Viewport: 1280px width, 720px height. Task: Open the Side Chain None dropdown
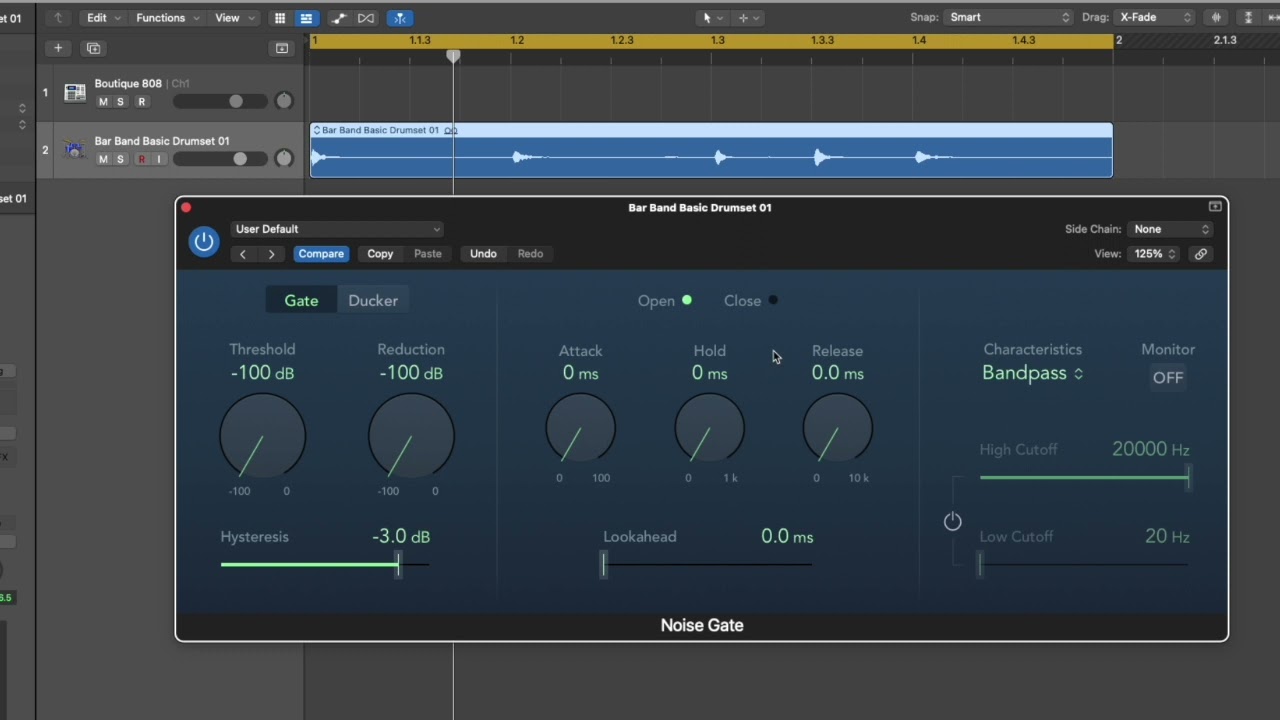pyautogui.click(x=1170, y=229)
